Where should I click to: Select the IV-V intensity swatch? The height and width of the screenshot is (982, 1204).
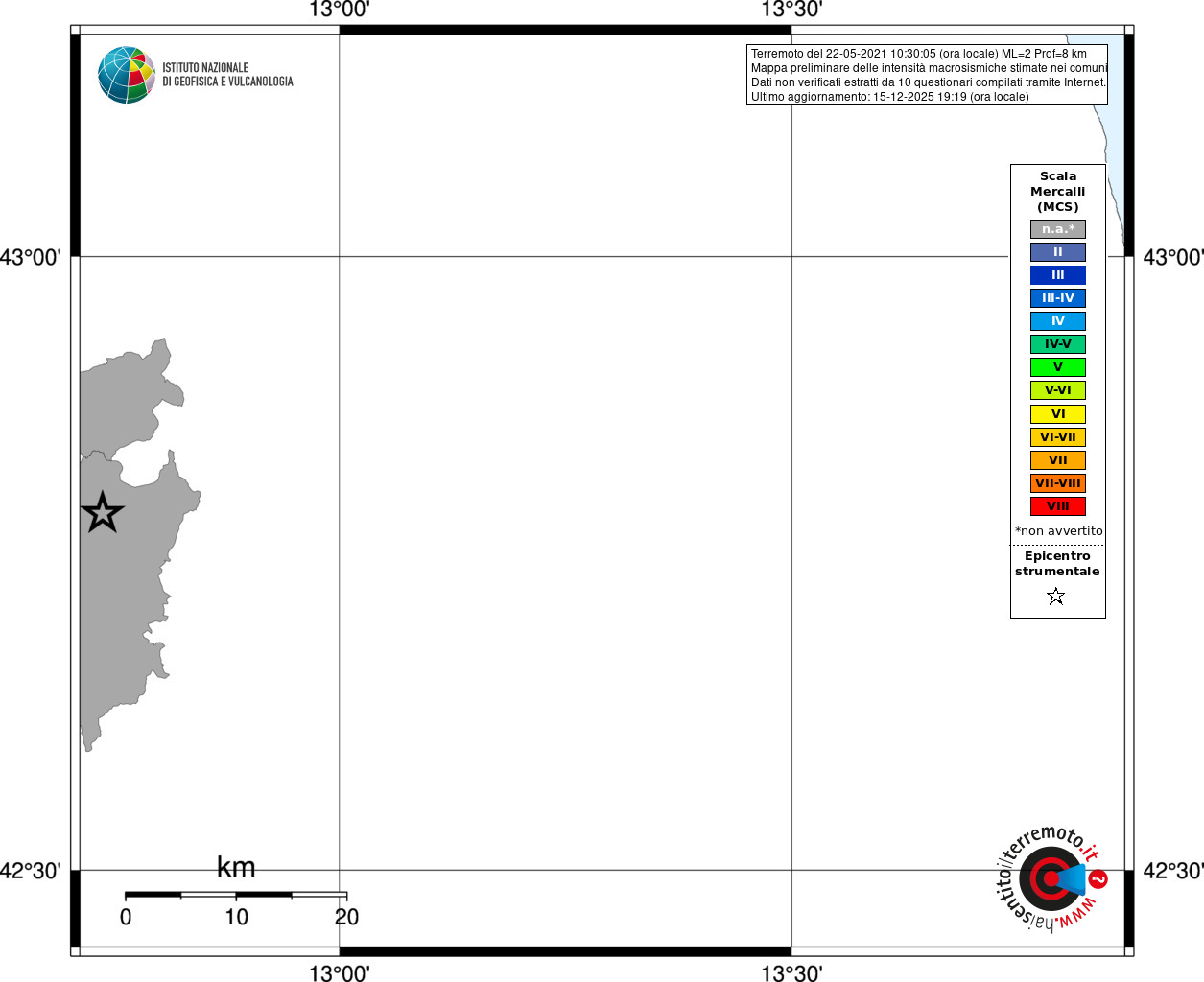[1058, 344]
